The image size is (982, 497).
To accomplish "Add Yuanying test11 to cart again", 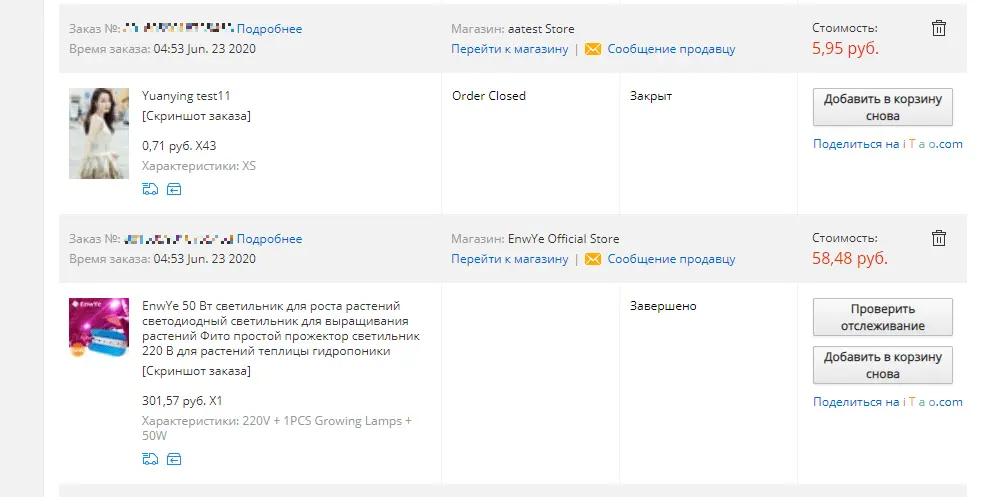I will (882, 107).
